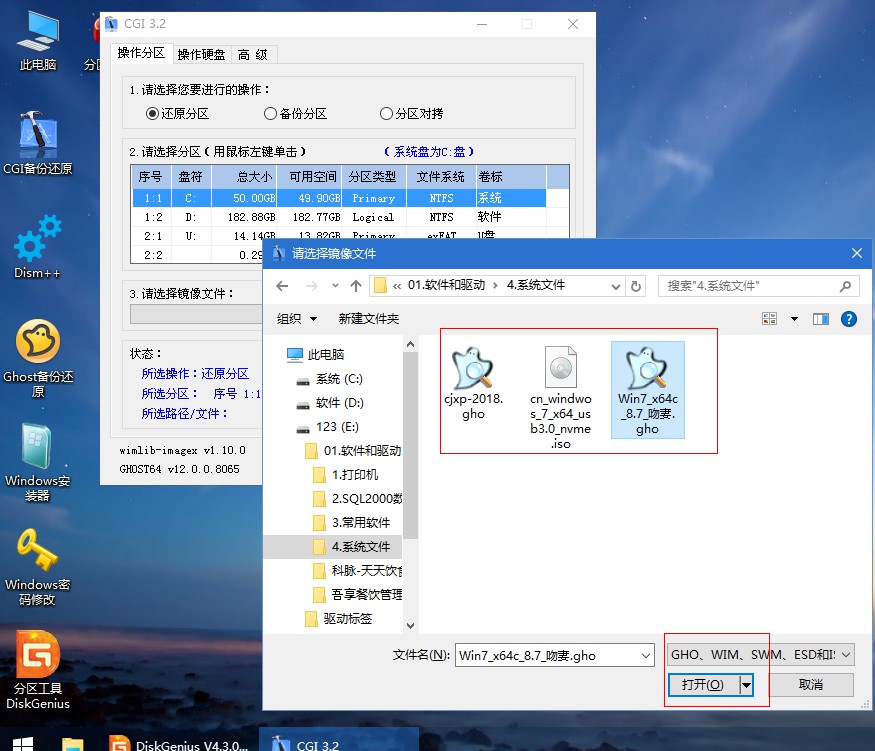This screenshot has height=751, width=875.
Task: Select the 备份分区 radio button
Action: 270,112
